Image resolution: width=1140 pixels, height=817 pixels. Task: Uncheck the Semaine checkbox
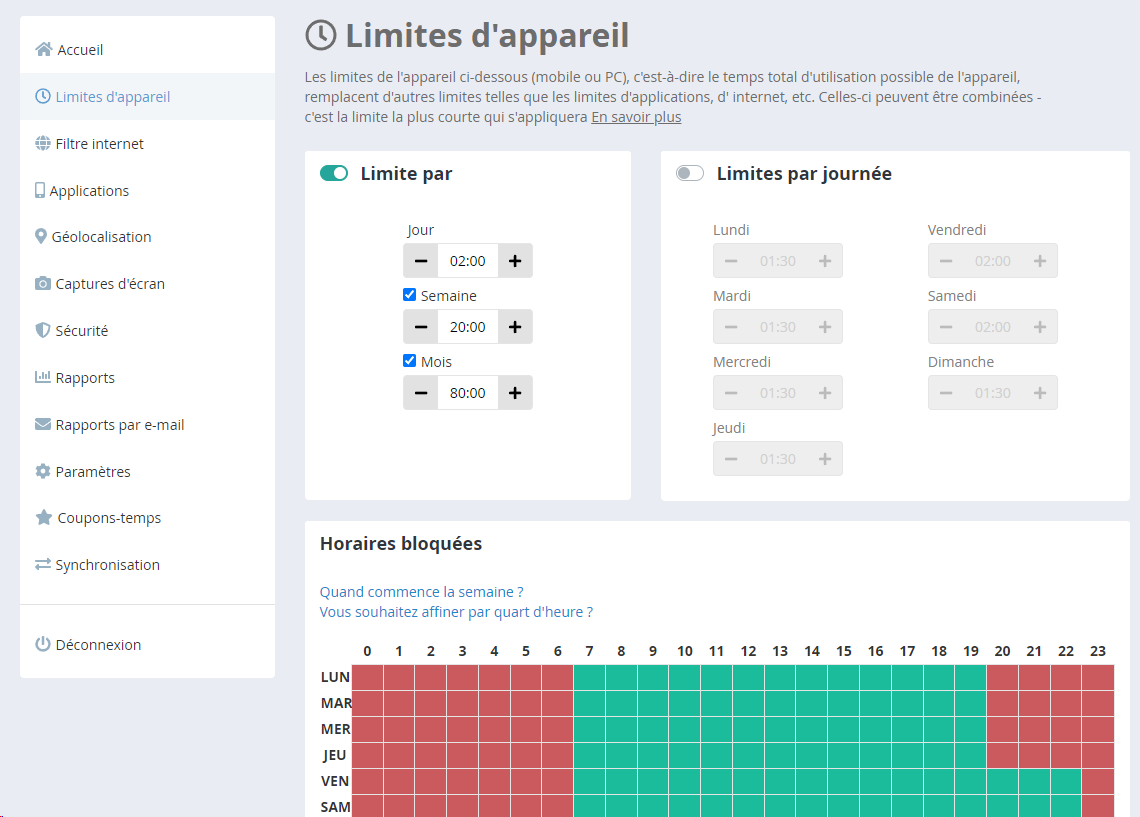[409, 294]
